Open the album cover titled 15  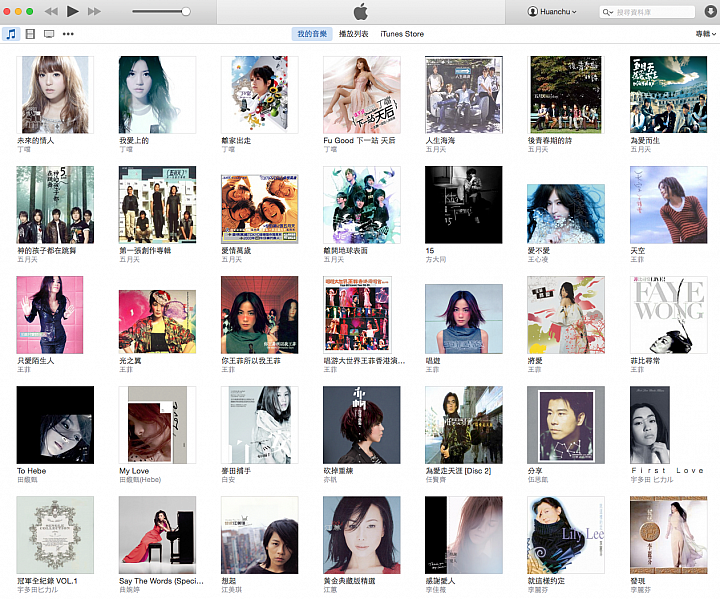click(x=464, y=205)
